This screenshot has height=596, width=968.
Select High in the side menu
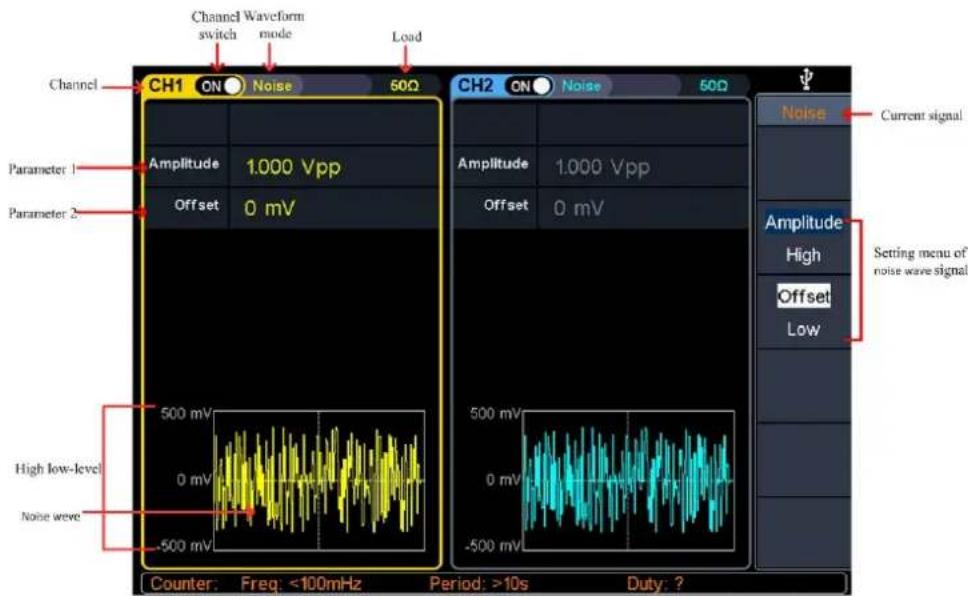803,254
